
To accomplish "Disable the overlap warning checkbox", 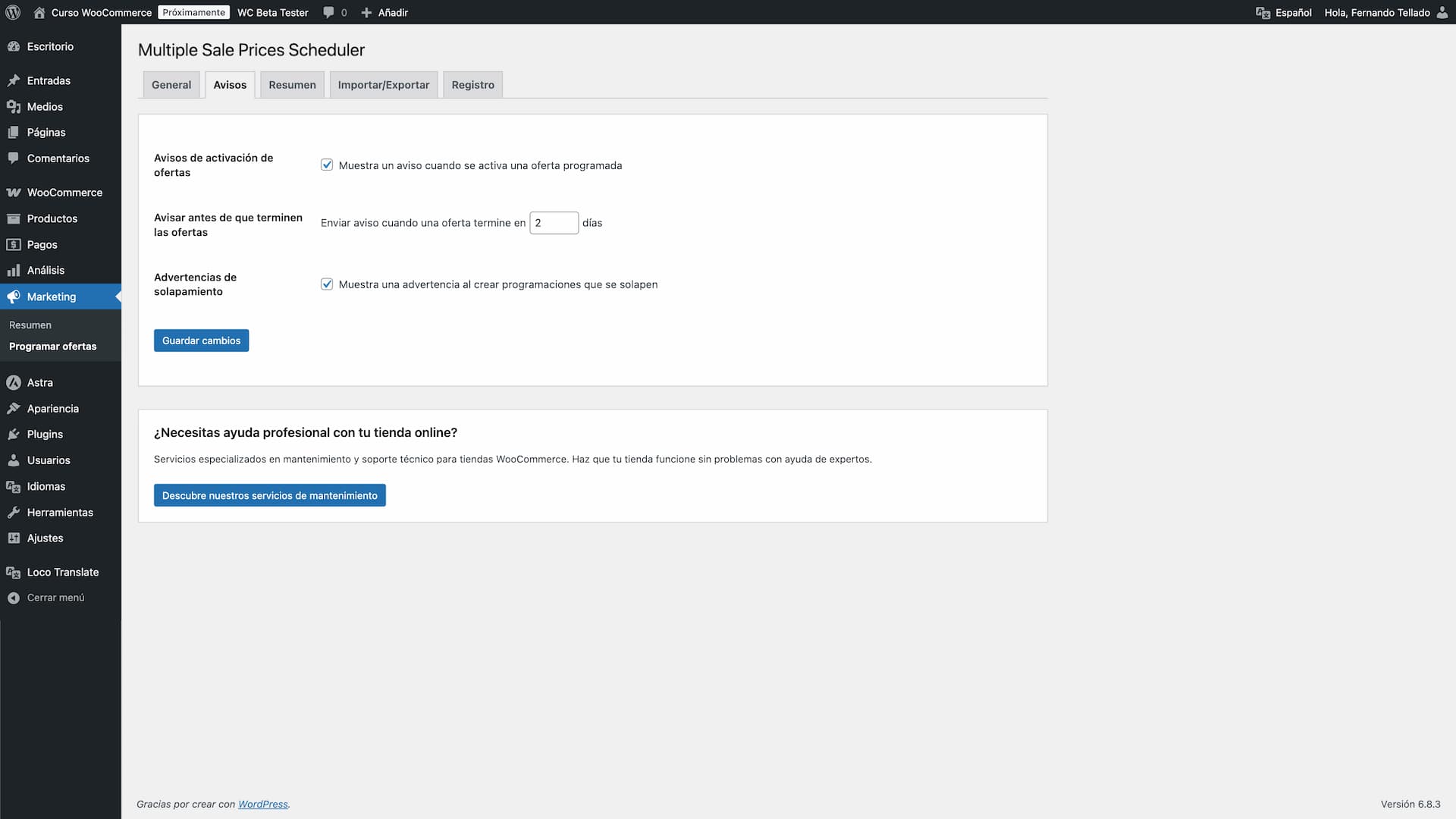I will point(326,284).
